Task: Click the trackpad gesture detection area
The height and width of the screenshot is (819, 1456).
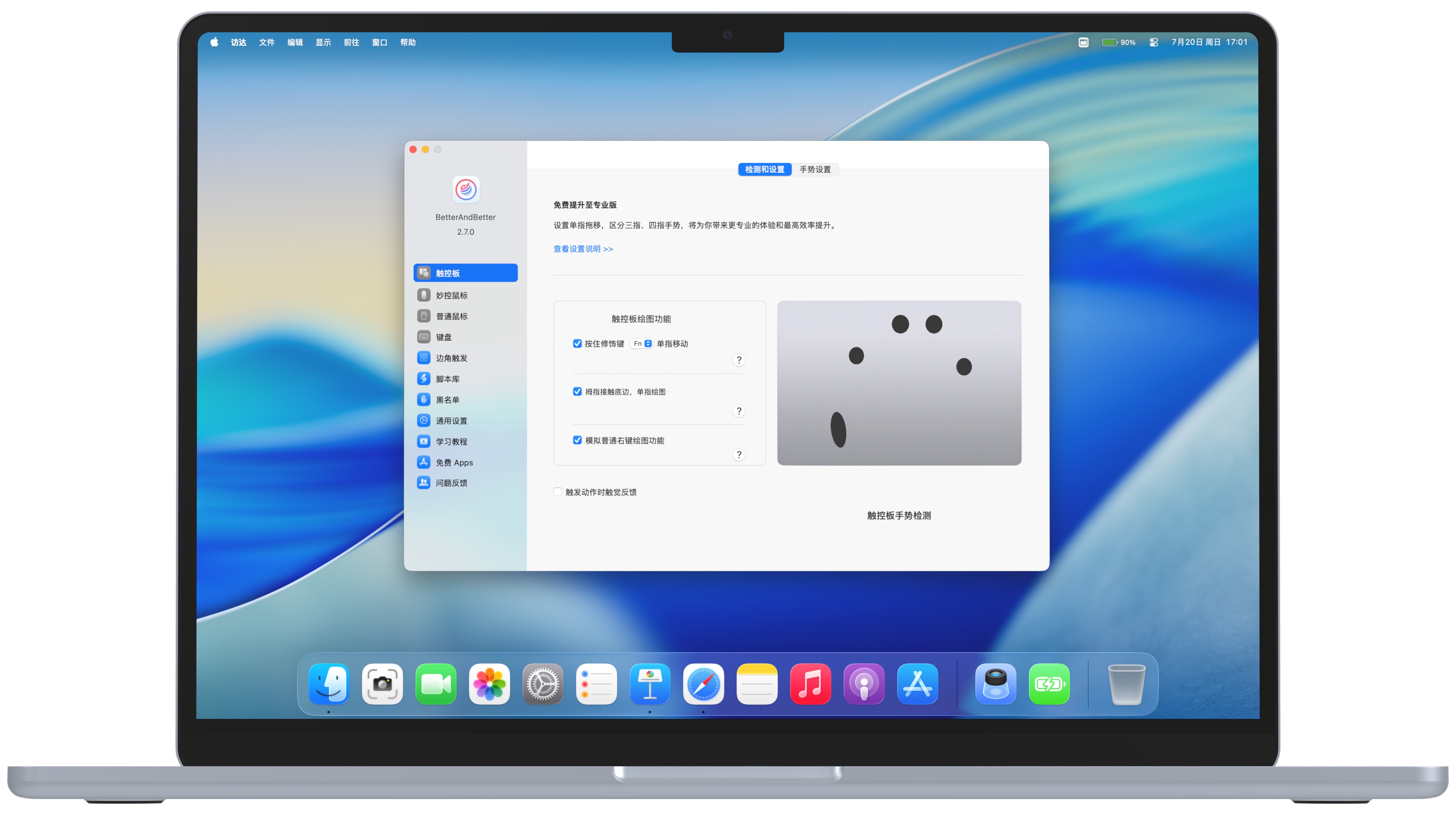Action: [899, 383]
